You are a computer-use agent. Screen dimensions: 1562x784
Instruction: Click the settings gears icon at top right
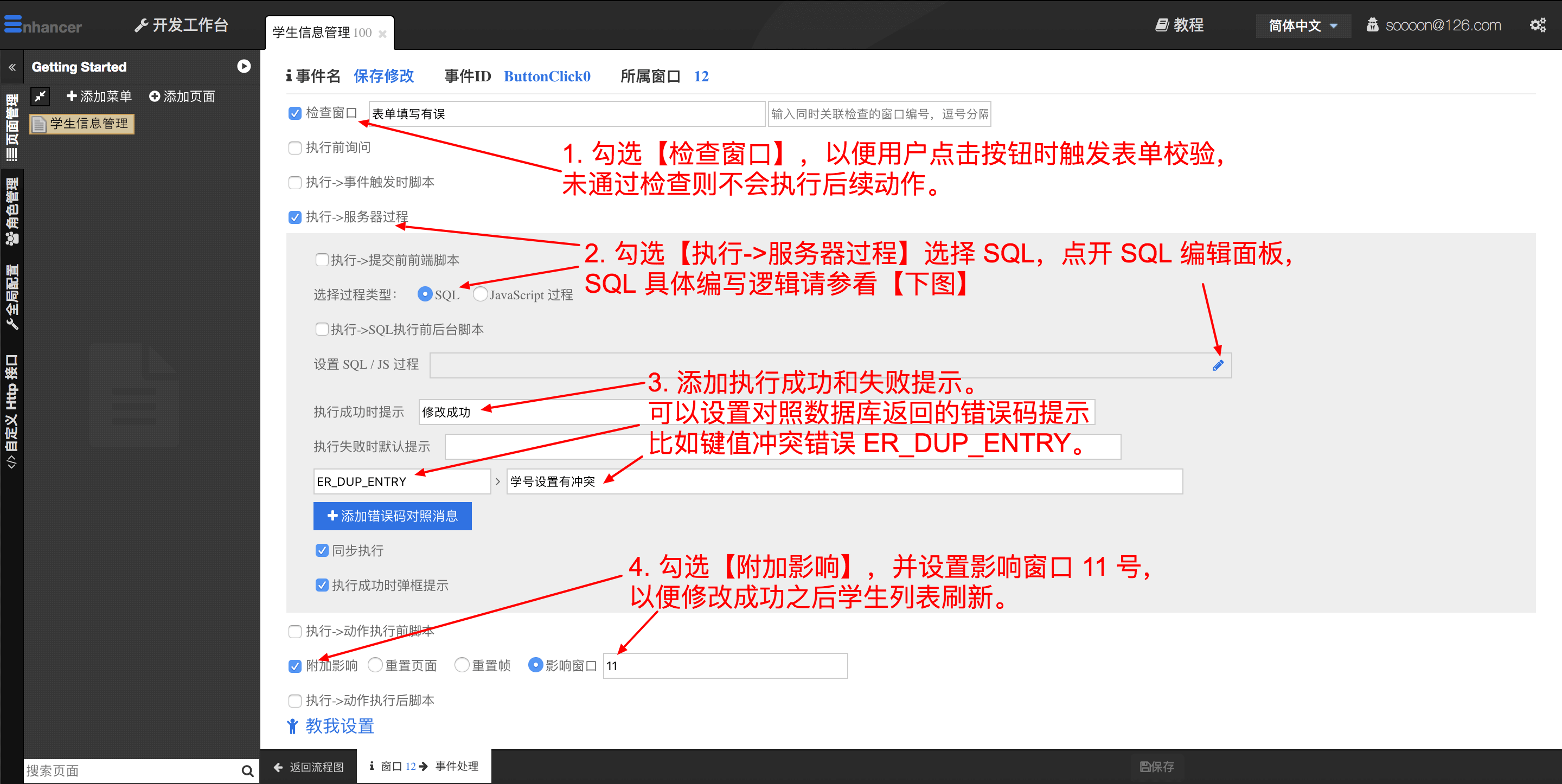tap(1537, 25)
